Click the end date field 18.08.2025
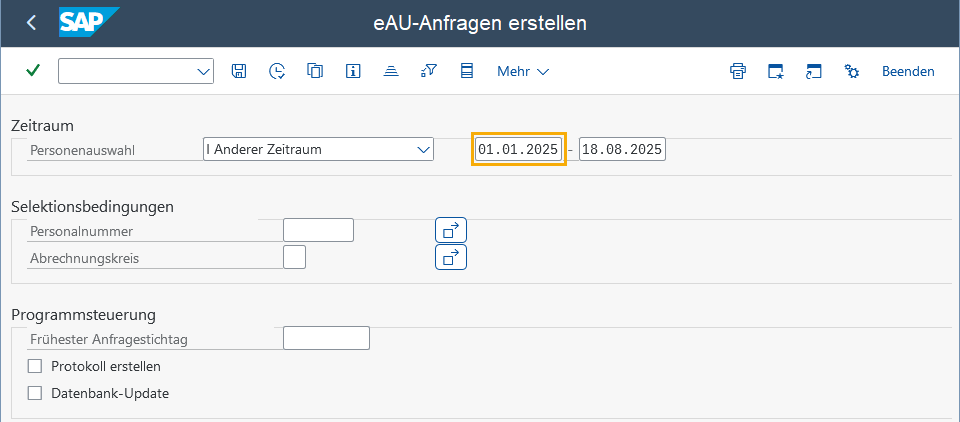The image size is (960, 422). pos(622,149)
